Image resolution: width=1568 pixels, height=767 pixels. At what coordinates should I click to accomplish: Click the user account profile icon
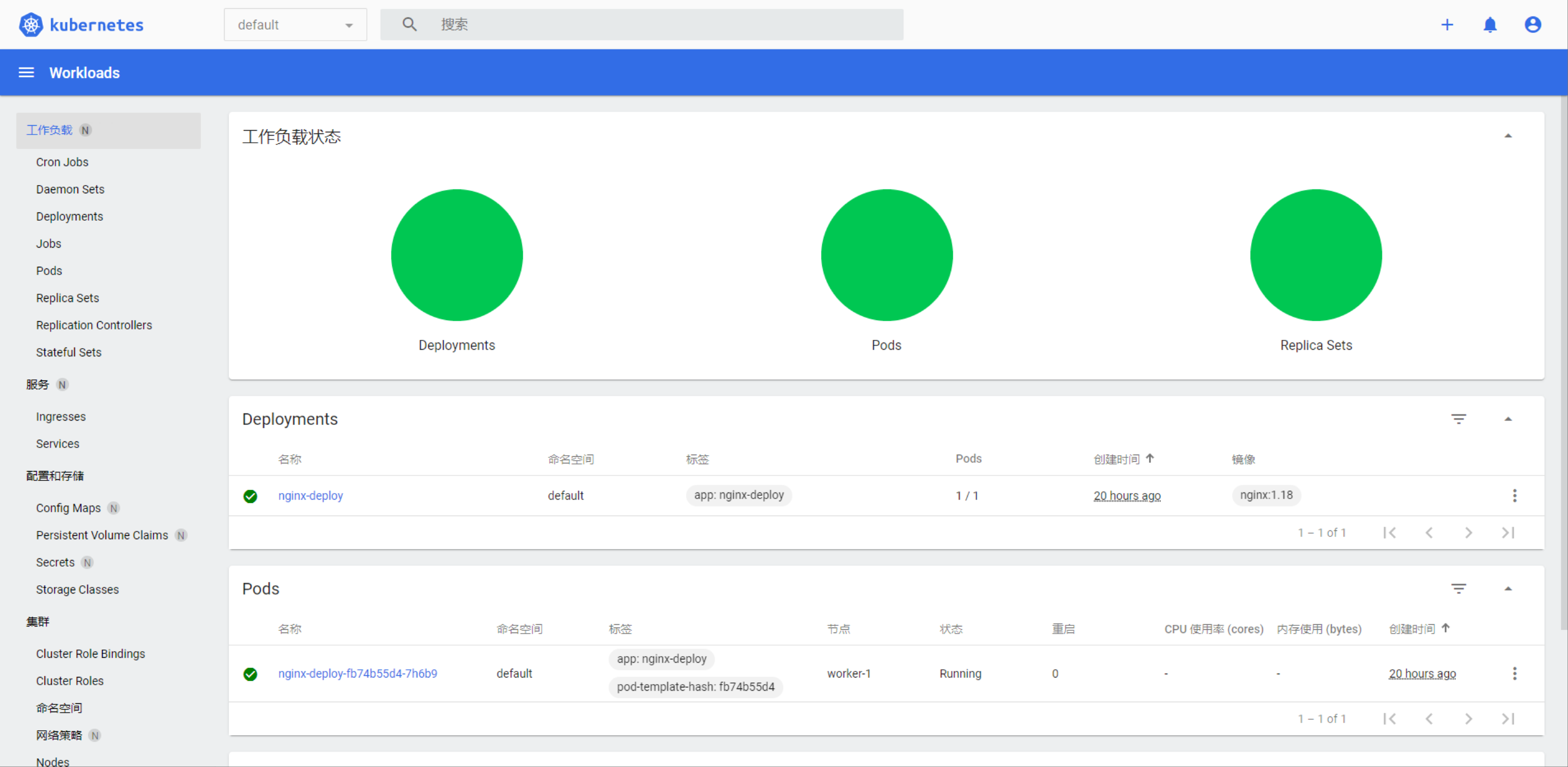(x=1533, y=25)
